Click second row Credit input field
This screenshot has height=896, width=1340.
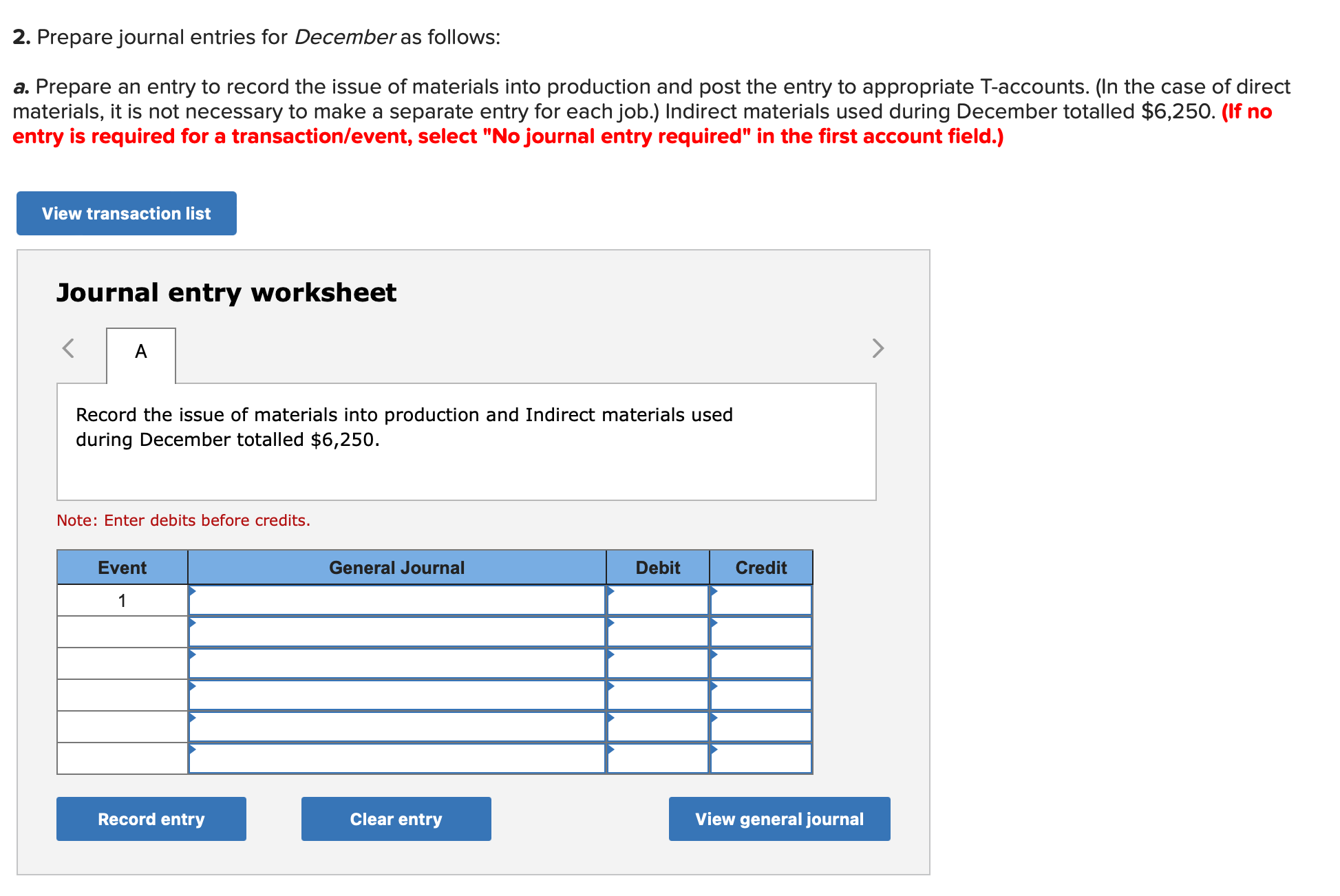click(761, 632)
